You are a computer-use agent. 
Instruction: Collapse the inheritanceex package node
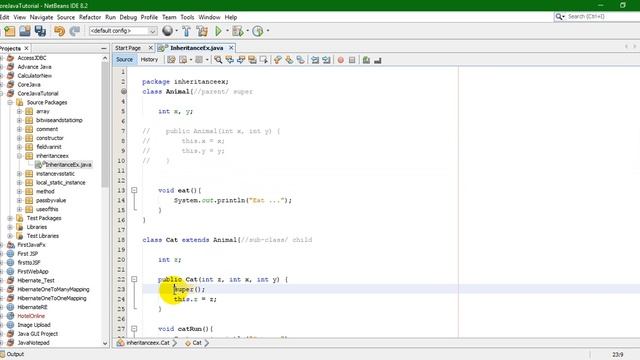[x=19, y=156]
